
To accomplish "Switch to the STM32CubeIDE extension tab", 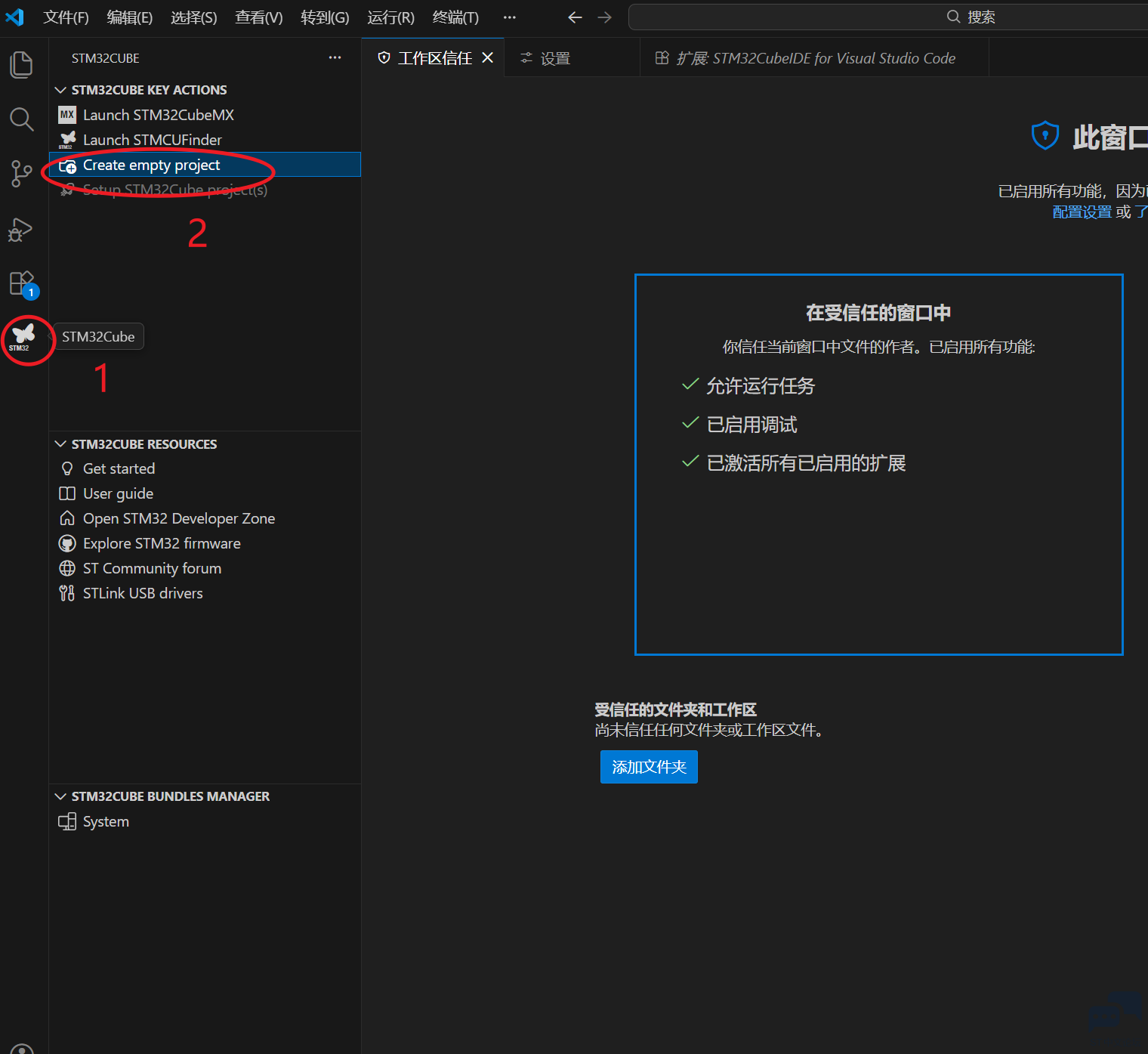I will coord(814,58).
